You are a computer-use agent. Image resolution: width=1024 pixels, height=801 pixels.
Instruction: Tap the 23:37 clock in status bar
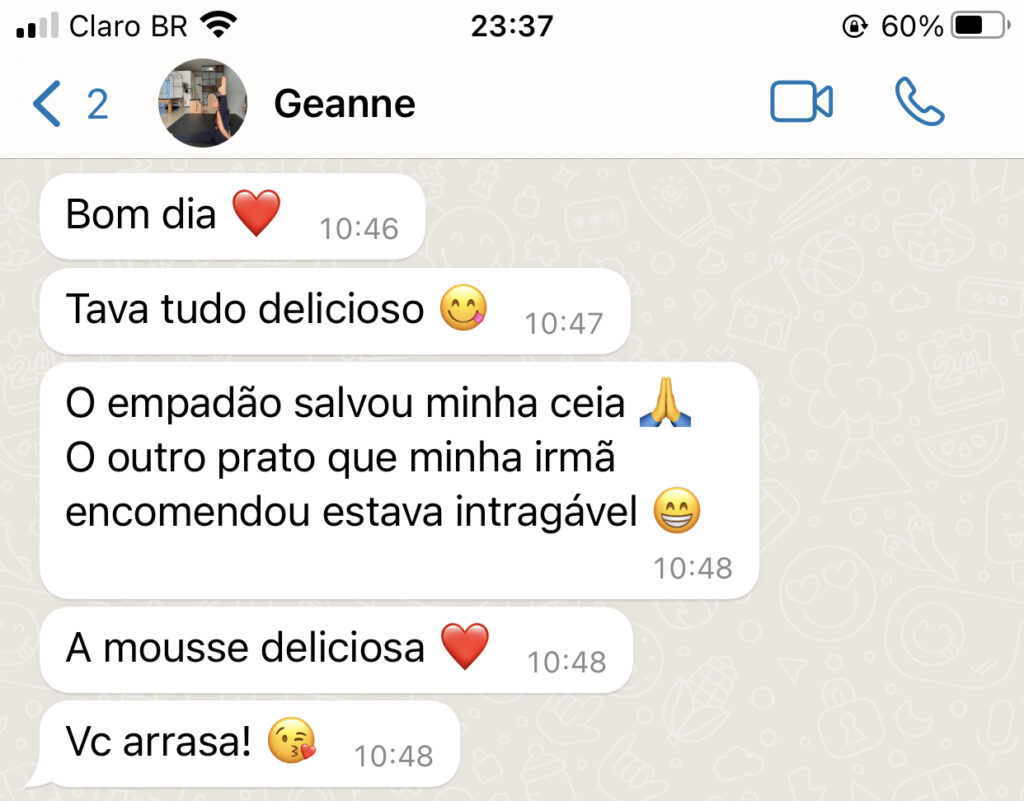[x=512, y=26]
